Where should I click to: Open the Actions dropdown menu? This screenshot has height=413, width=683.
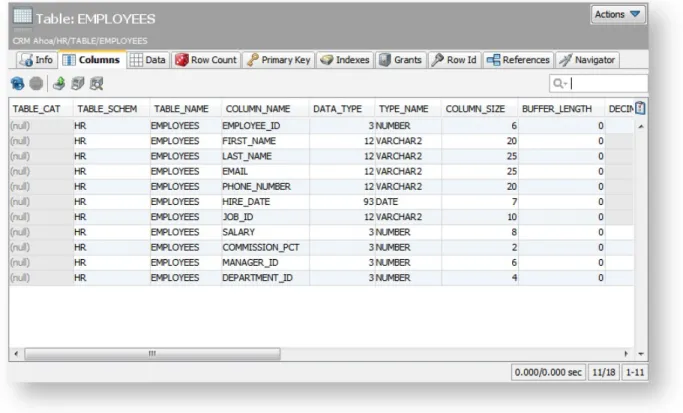click(x=617, y=14)
